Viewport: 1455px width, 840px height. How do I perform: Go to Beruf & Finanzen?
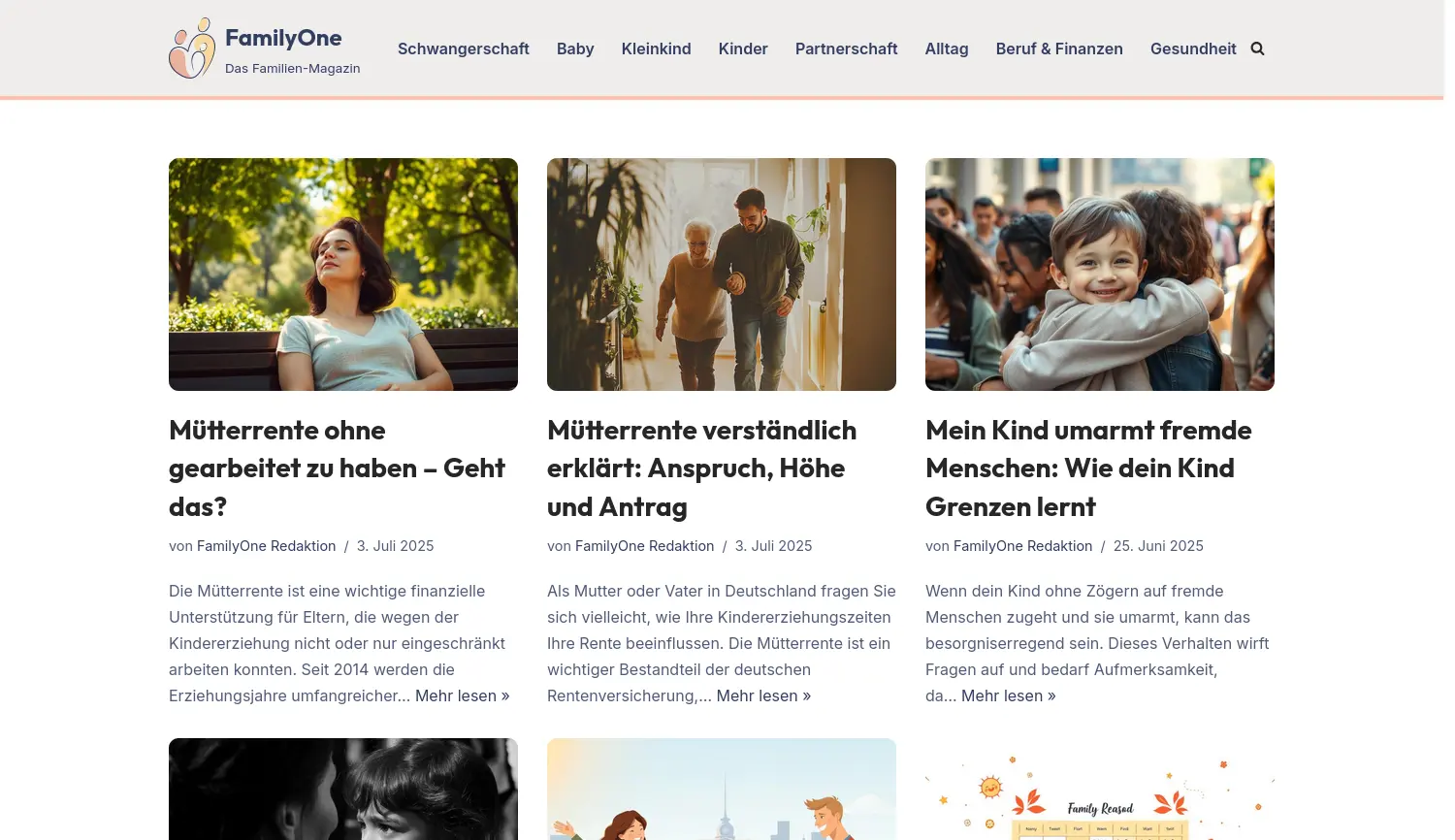tap(1059, 48)
